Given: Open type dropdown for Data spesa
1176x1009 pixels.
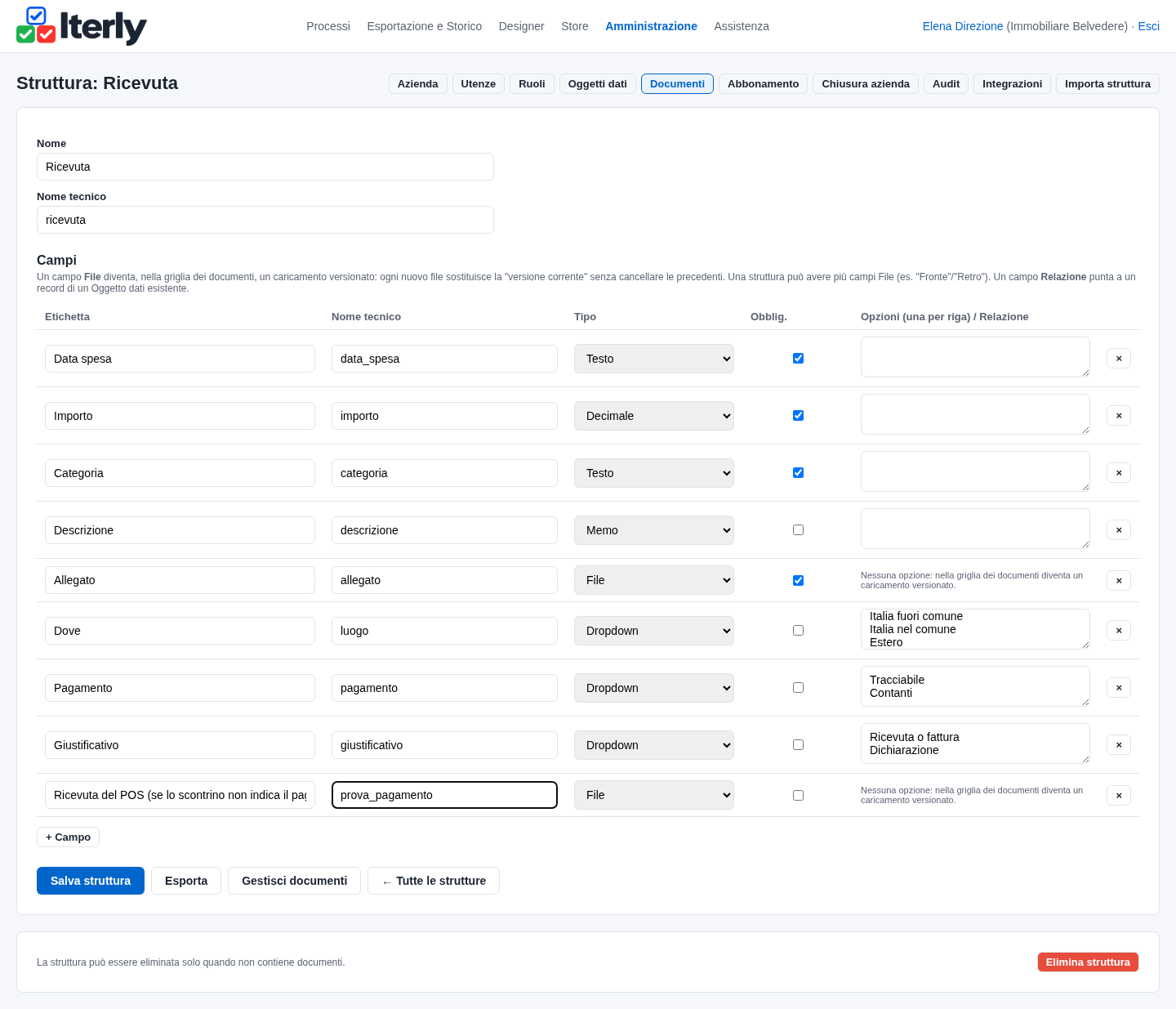Looking at the screenshot, I should point(654,359).
